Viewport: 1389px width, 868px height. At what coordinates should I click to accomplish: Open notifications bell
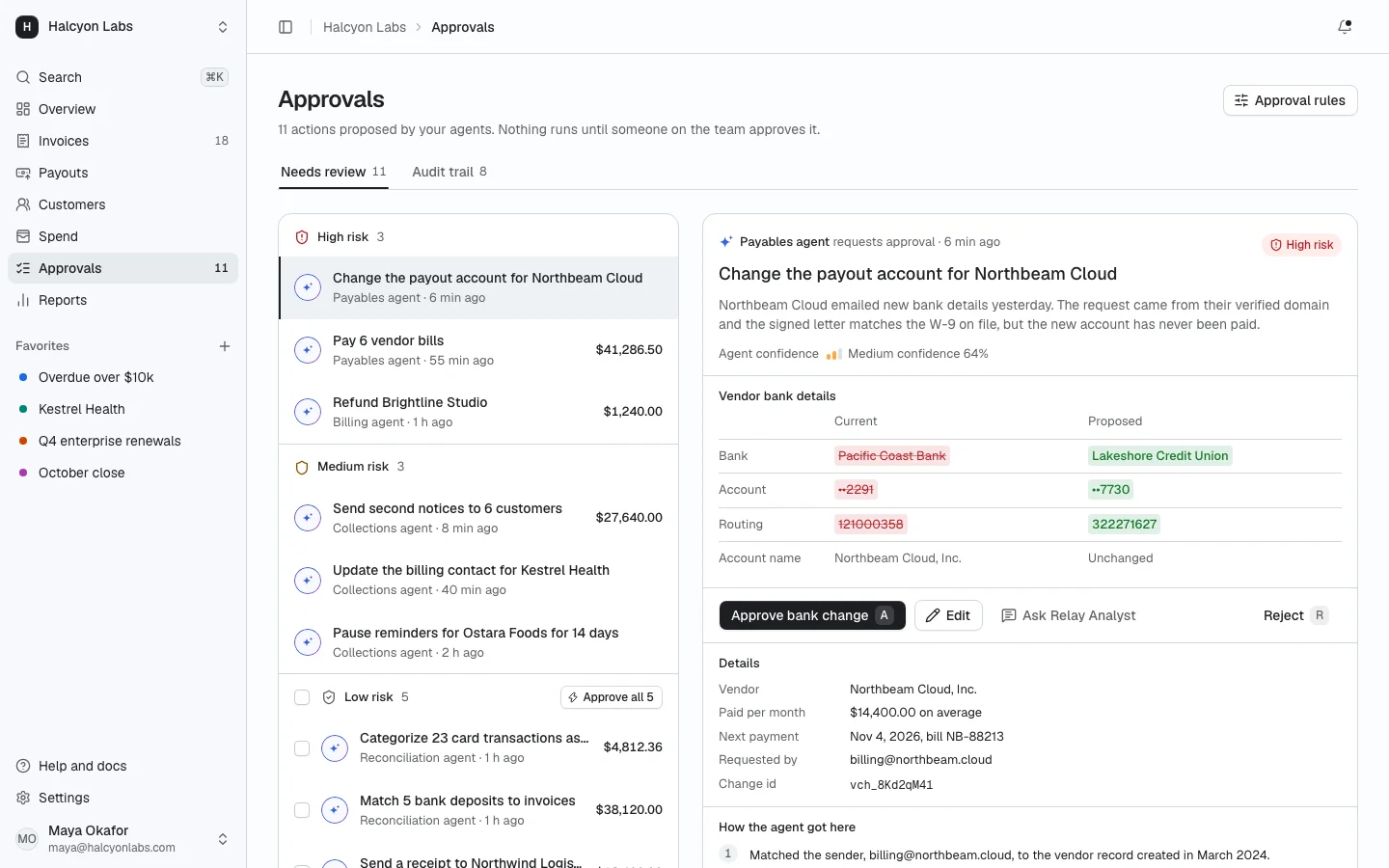coord(1345,27)
